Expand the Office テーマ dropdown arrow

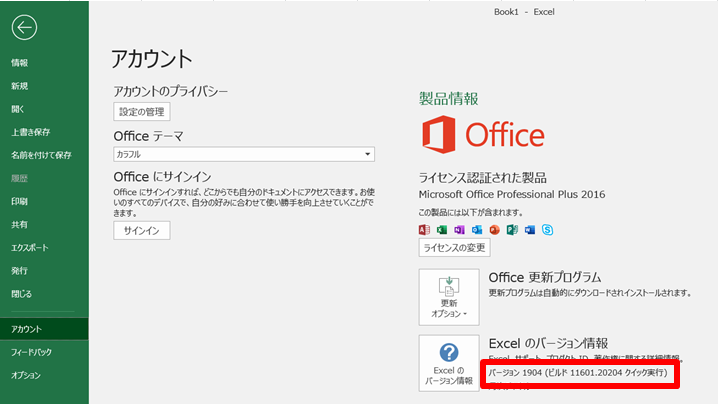(x=367, y=154)
